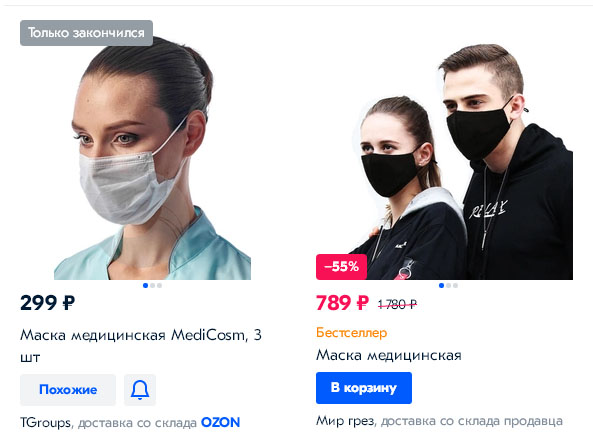593x437 pixels.
Task: Select first carousel dot under black masks
Action: [x=441, y=285]
